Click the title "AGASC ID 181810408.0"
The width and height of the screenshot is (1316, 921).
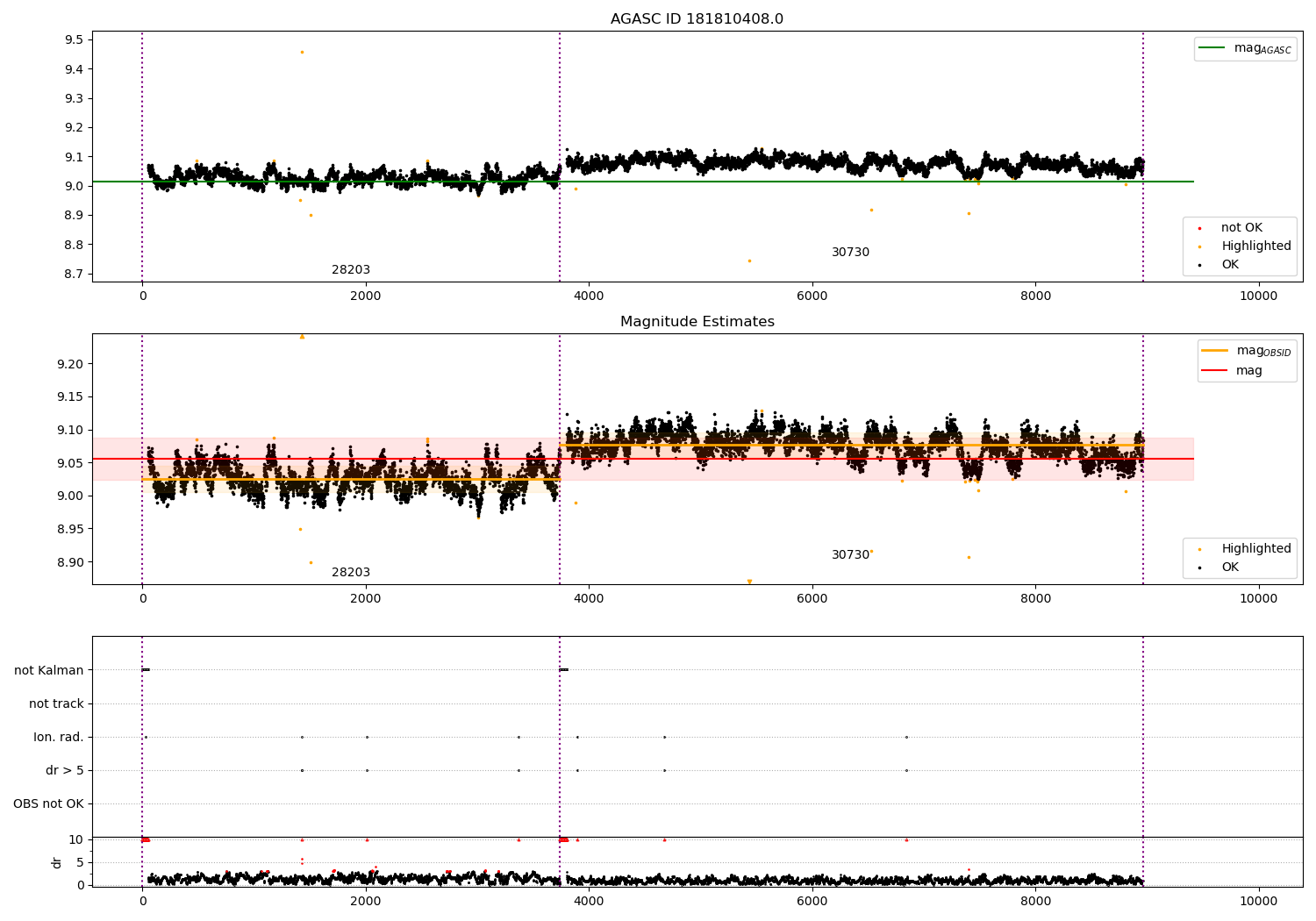[x=697, y=19]
